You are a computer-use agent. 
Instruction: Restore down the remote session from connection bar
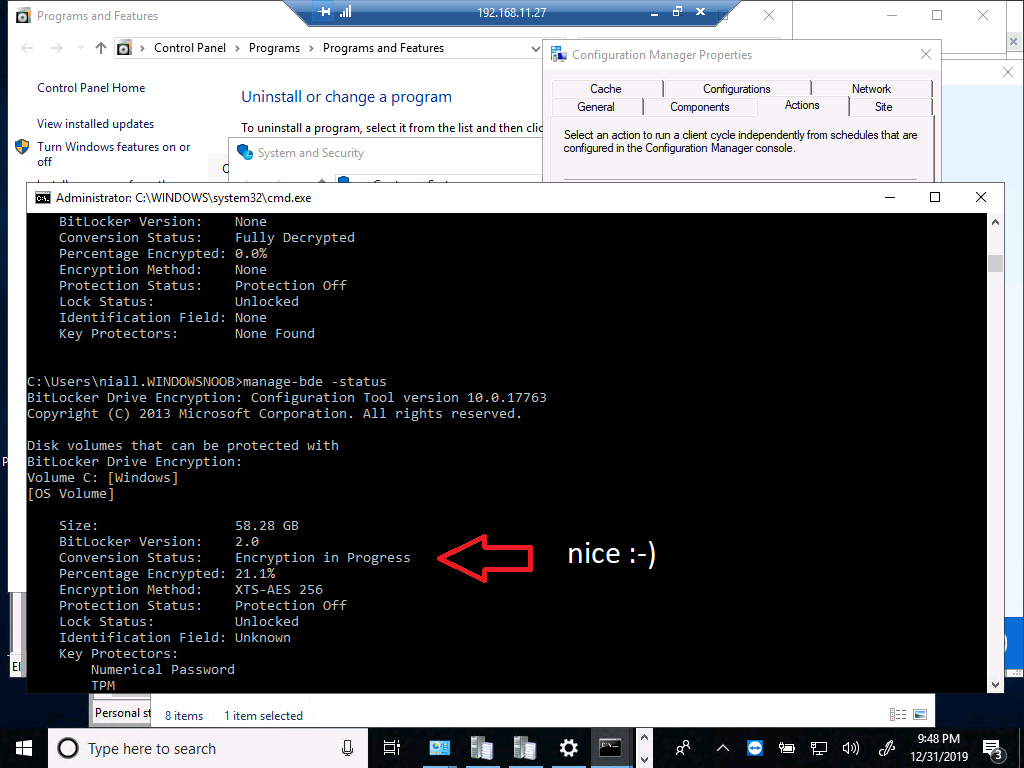(677, 12)
